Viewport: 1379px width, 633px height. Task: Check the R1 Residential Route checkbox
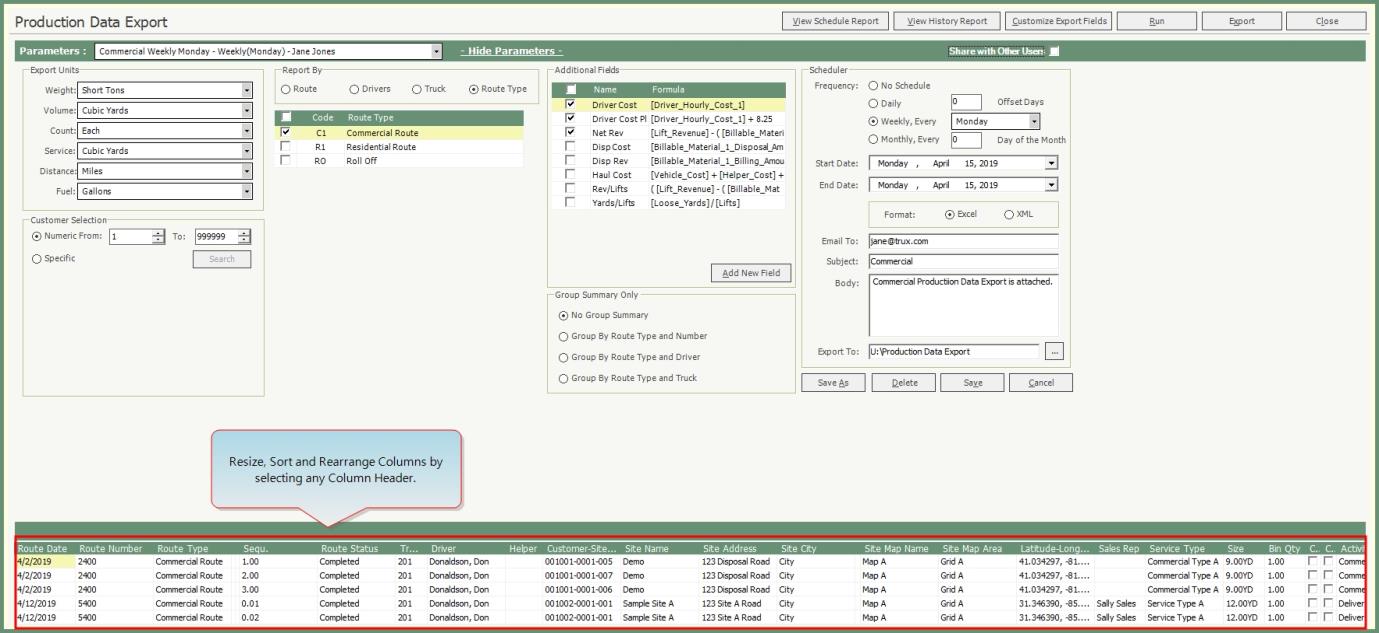tap(286, 146)
